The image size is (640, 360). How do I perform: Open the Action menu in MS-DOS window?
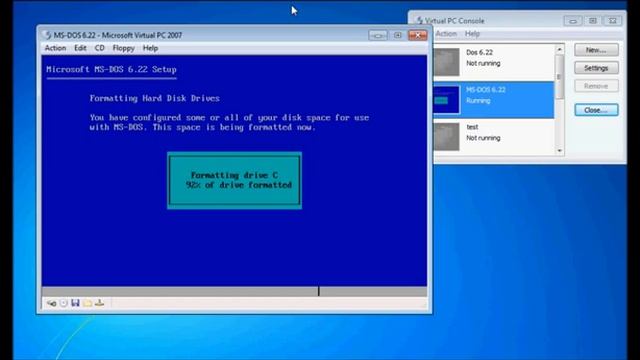click(x=55, y=48)
